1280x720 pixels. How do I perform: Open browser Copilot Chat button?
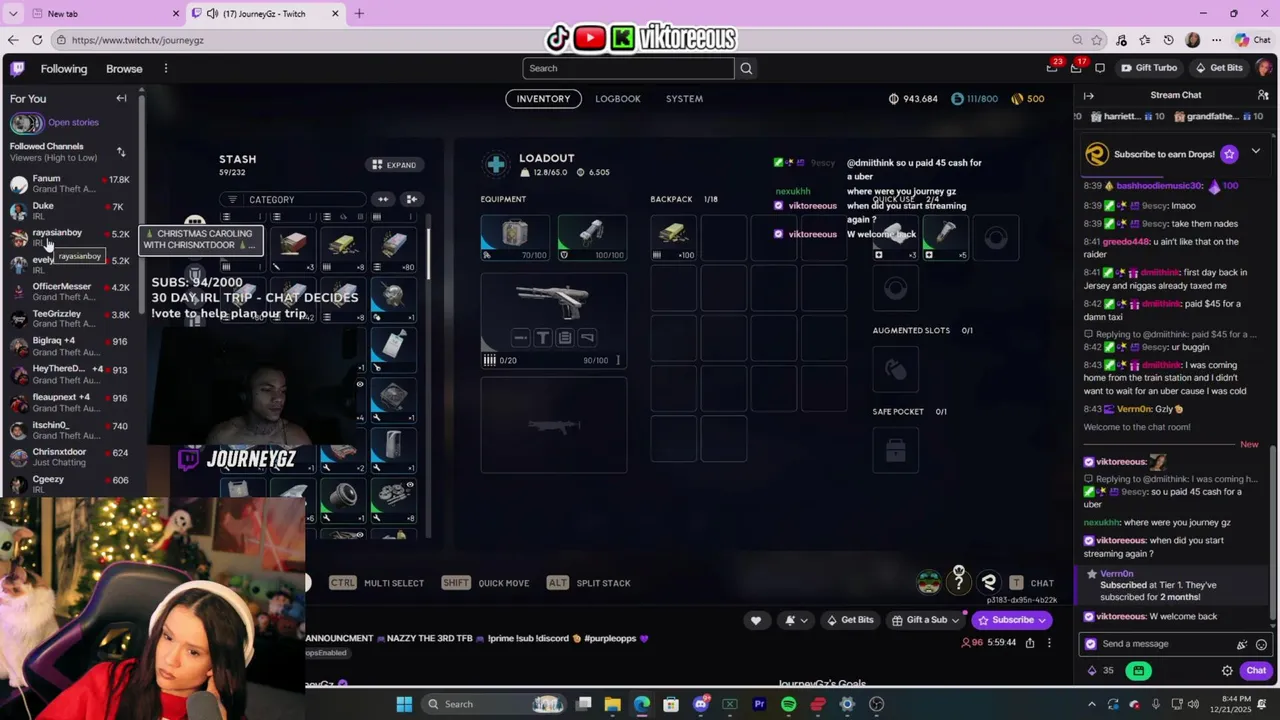point(1252,40)
